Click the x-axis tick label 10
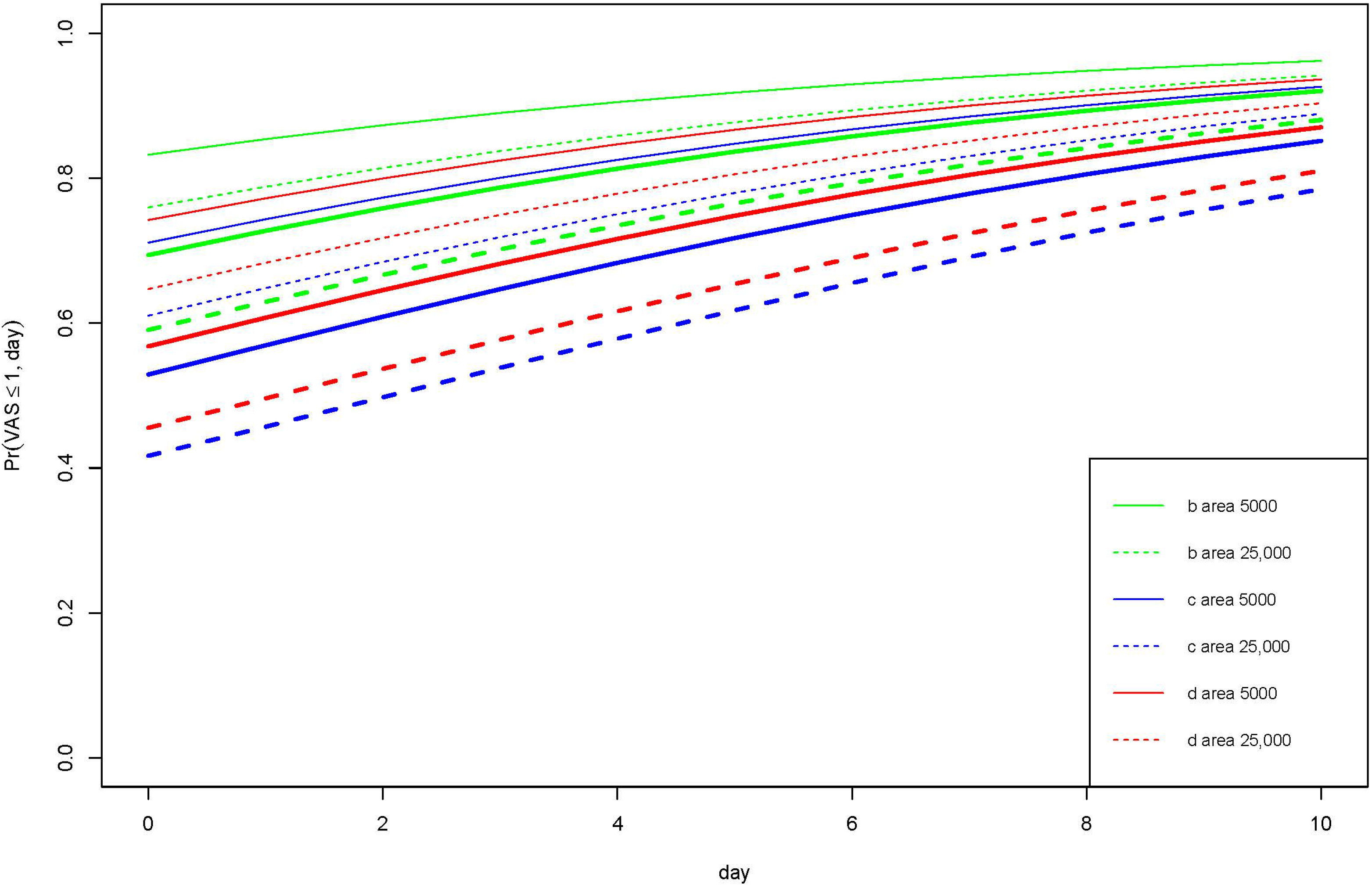Viewport: 1372px width, 888px height. click(x=1320, y=824)
